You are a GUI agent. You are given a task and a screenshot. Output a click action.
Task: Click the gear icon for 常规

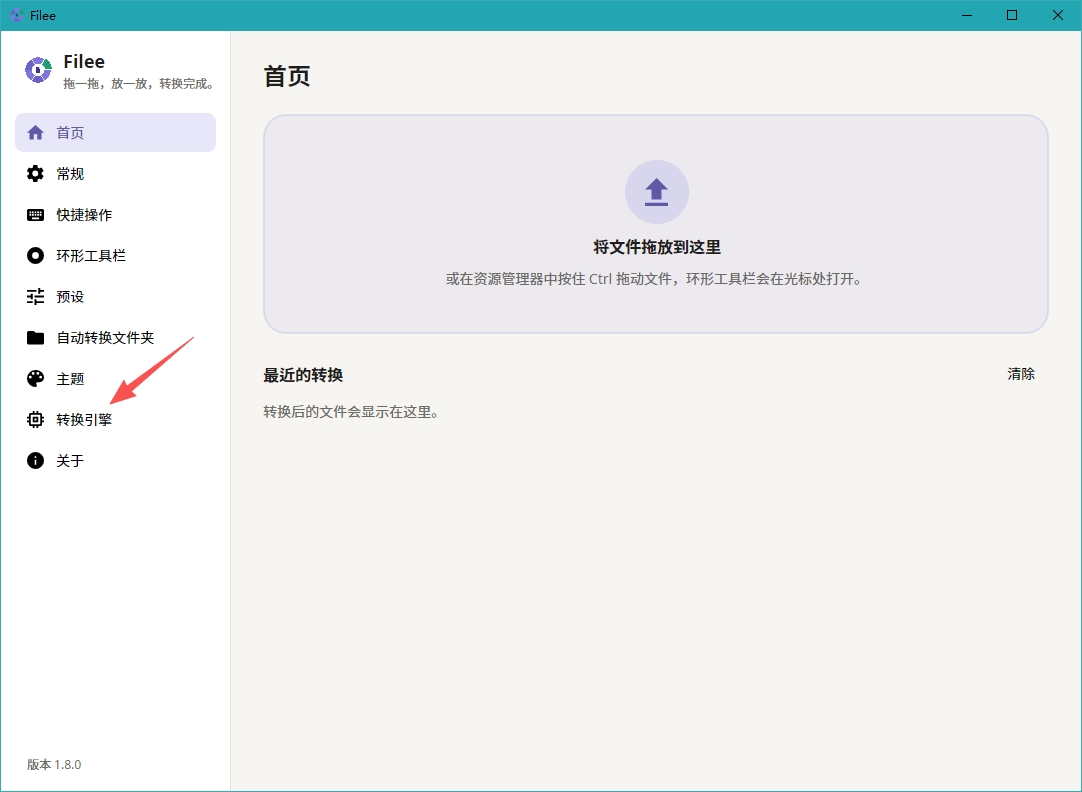pos(35,173)
